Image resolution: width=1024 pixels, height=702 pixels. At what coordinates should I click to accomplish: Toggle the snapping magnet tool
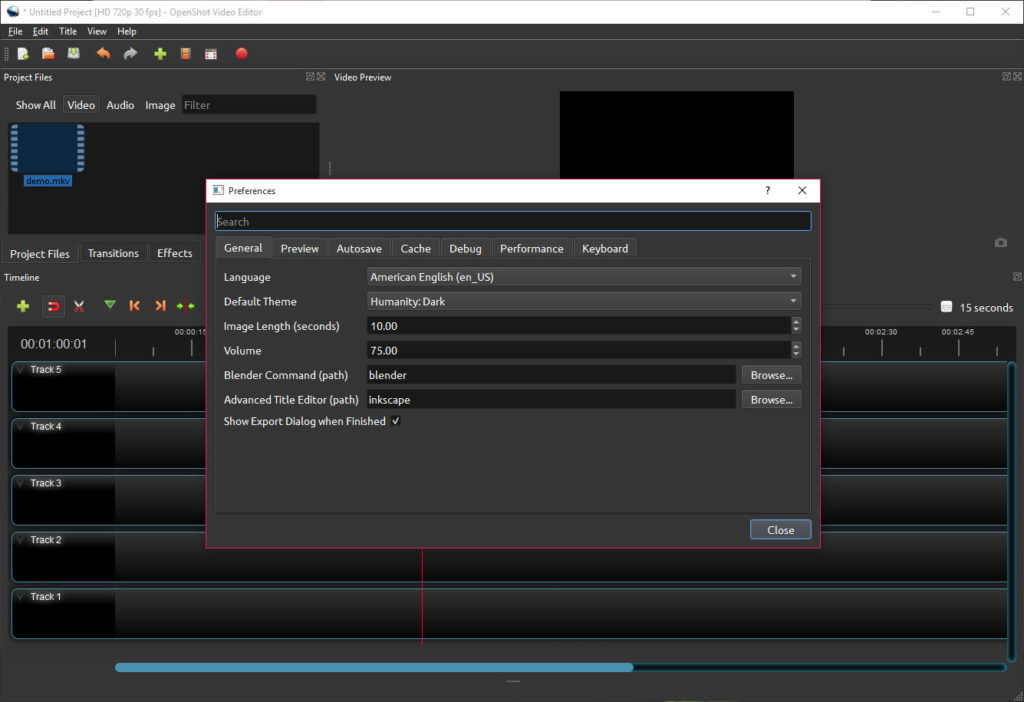(54, 306)
